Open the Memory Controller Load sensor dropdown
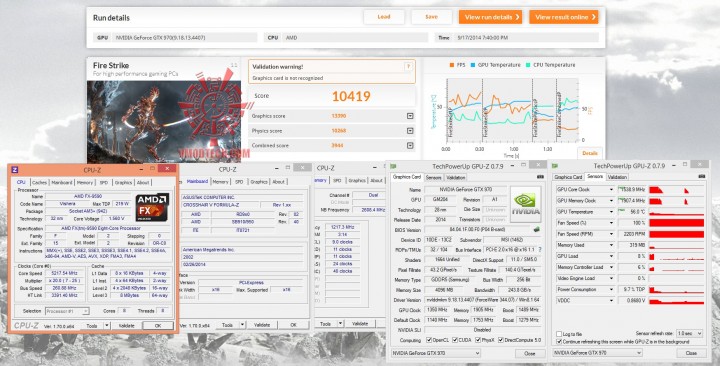720x366 pixels. [x=611, y=267]
